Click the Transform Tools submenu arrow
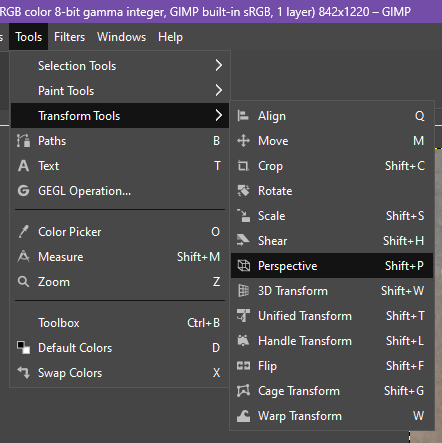 point(219,115)
